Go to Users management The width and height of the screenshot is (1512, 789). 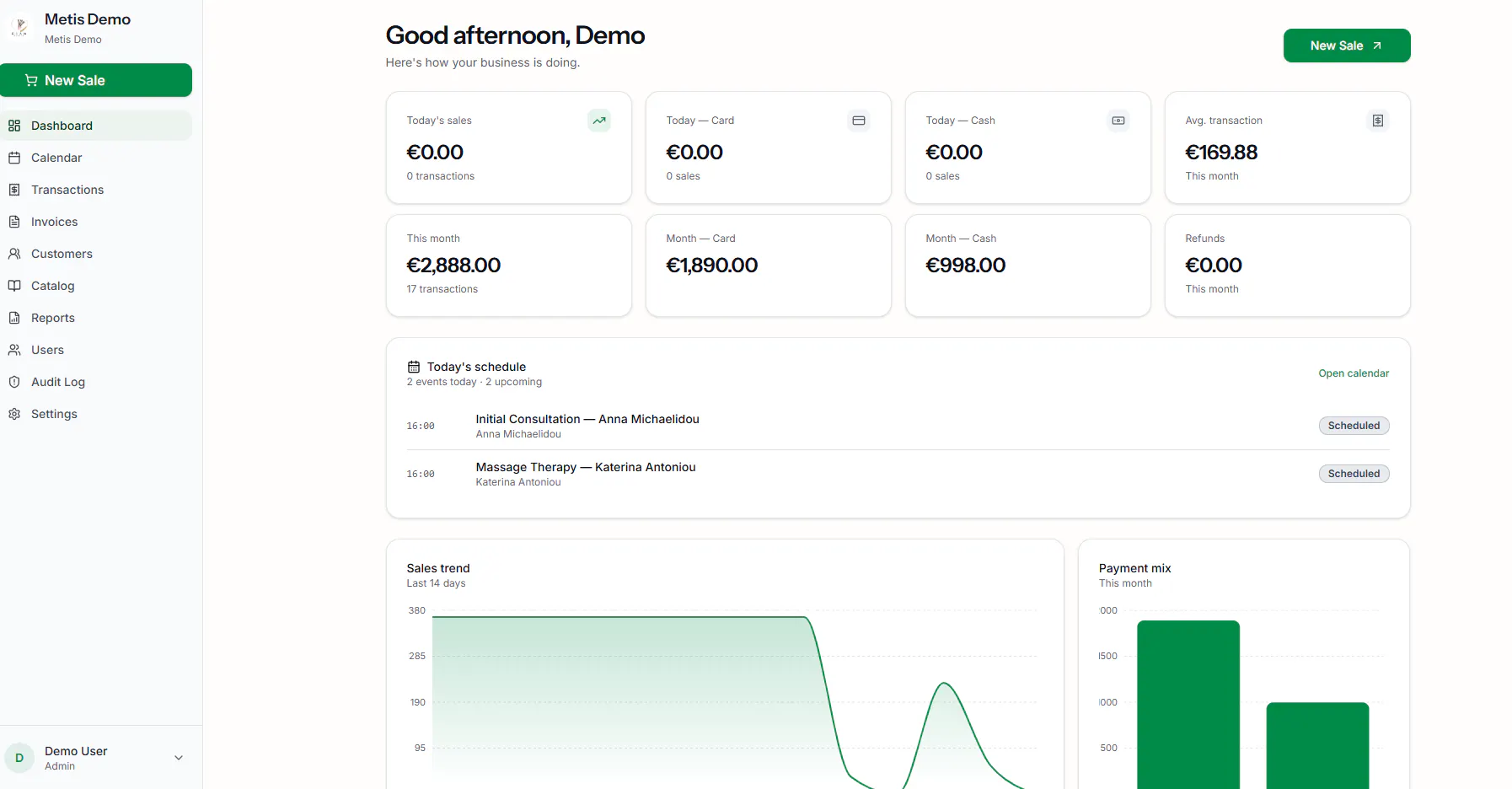(x=96, y=350)
